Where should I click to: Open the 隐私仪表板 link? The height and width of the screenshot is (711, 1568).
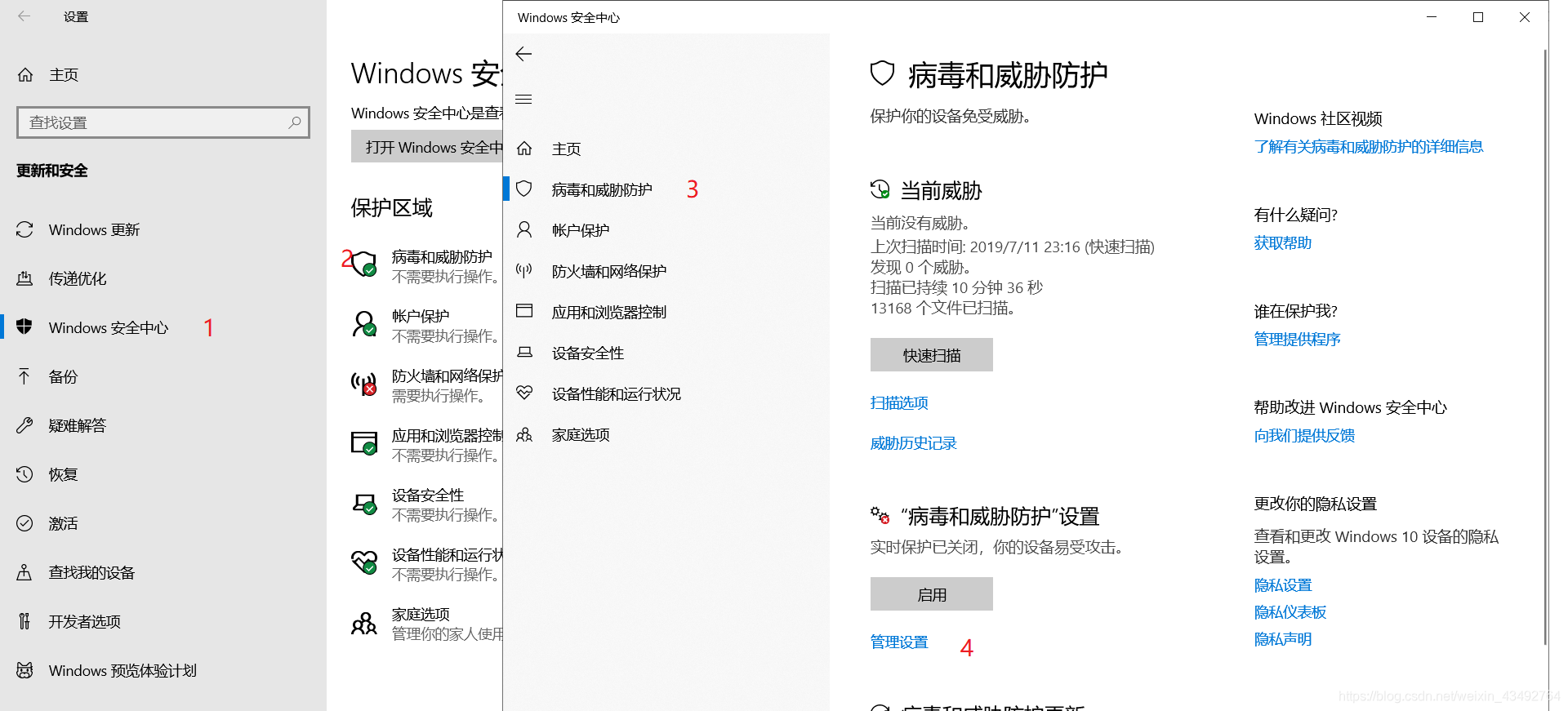[1290, 611]
